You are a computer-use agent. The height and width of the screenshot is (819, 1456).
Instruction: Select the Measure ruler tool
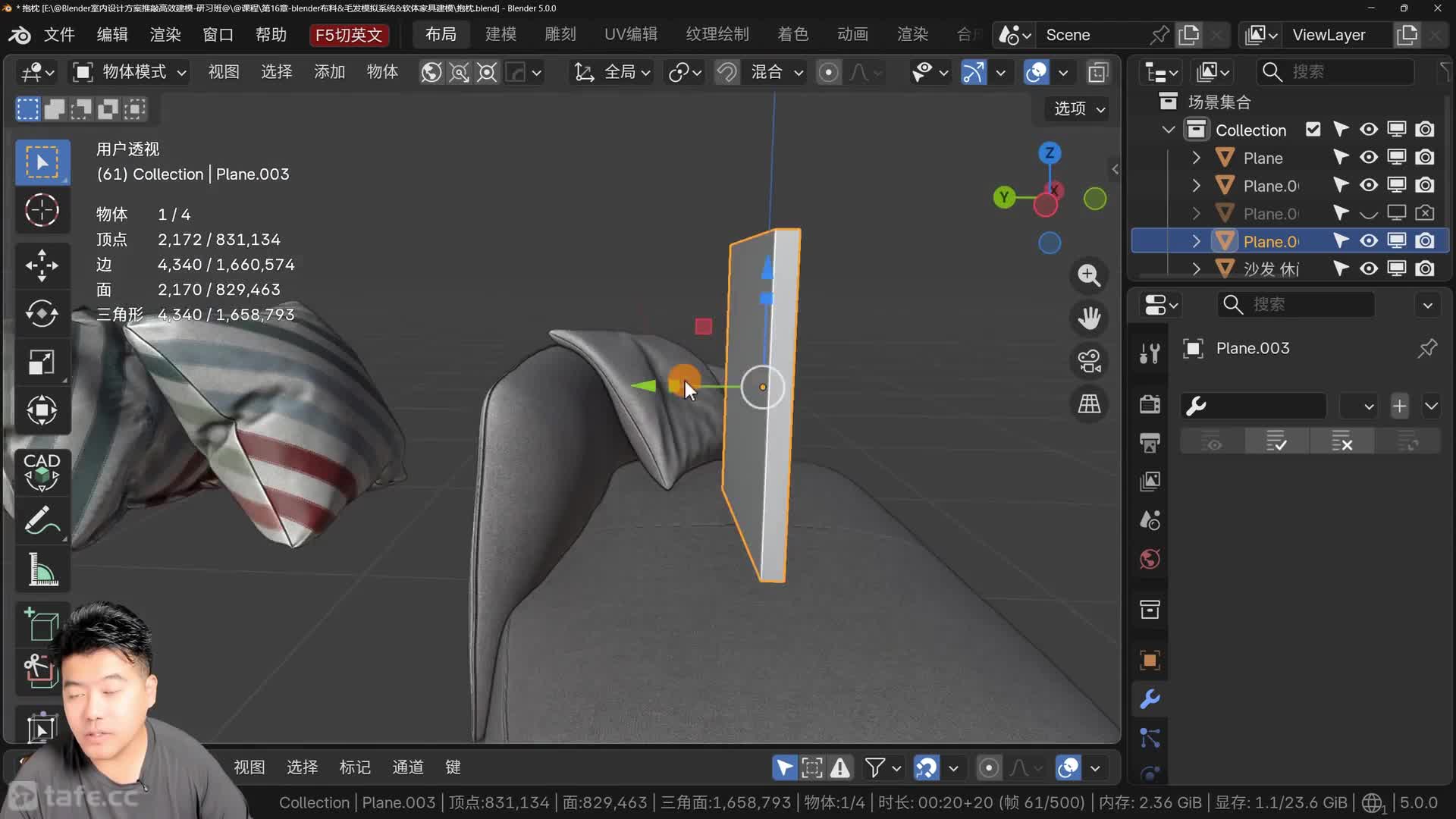[42, 570]
